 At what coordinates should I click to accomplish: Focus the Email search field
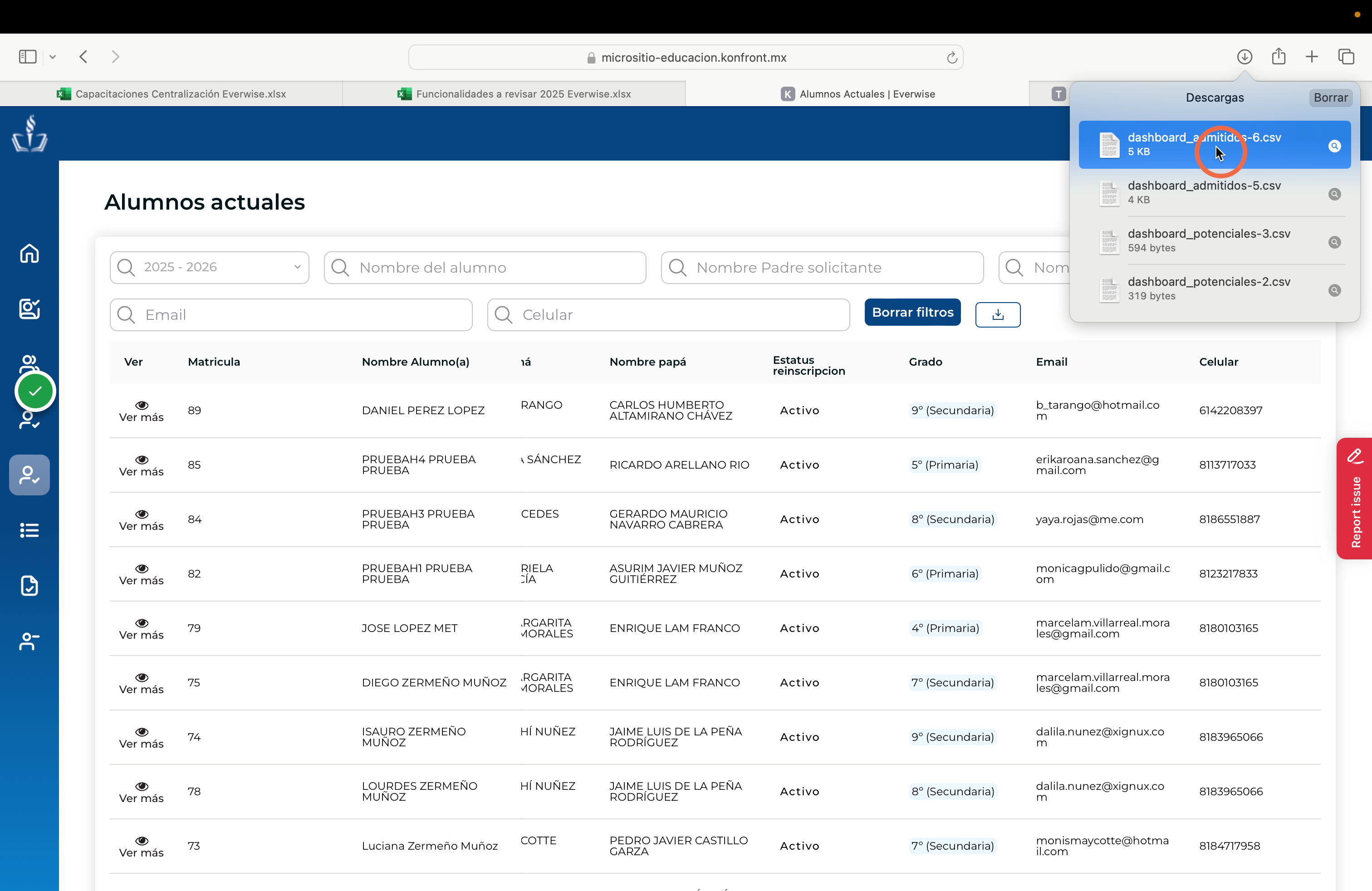291,315
